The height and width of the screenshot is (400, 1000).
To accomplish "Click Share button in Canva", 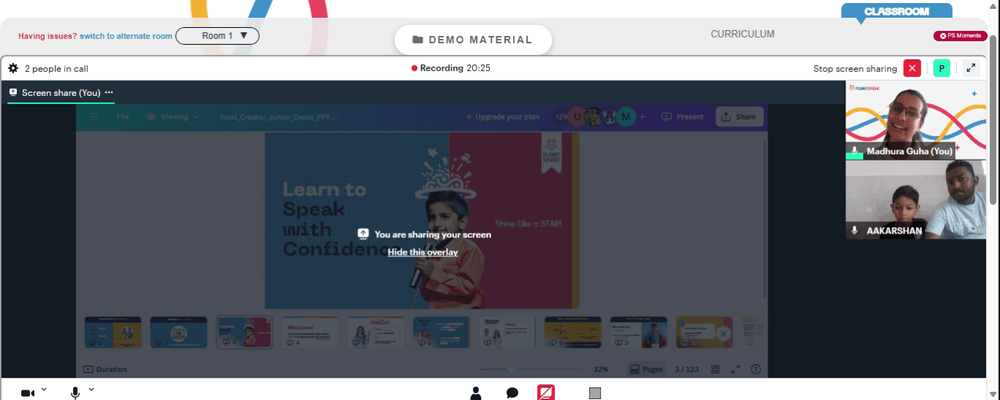I will 739,117.
